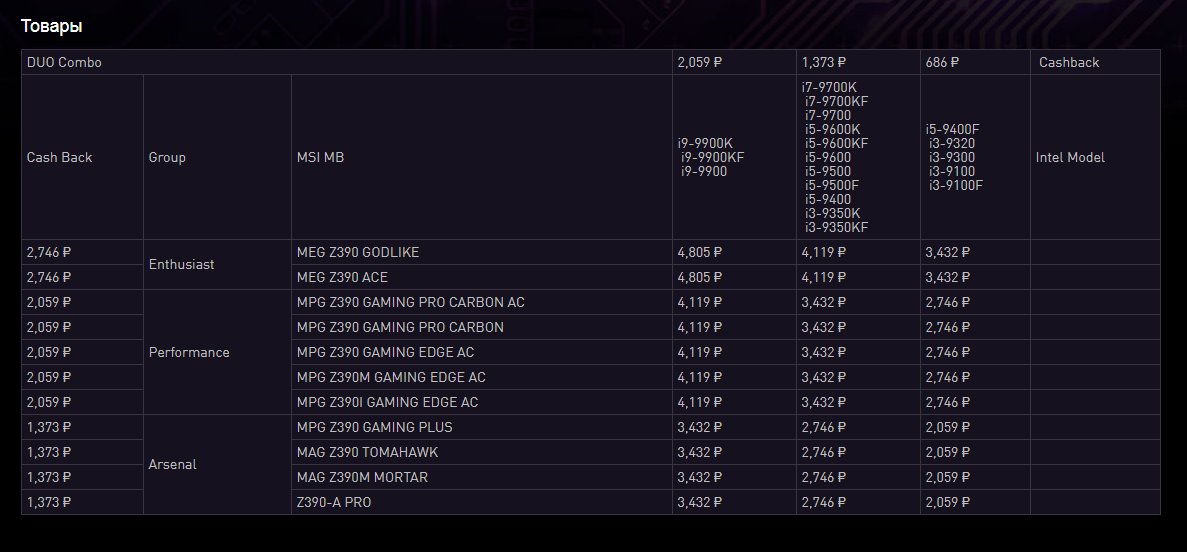Click the 'Group' column header
Screen dimensions: 1187x552
(217, 157)
